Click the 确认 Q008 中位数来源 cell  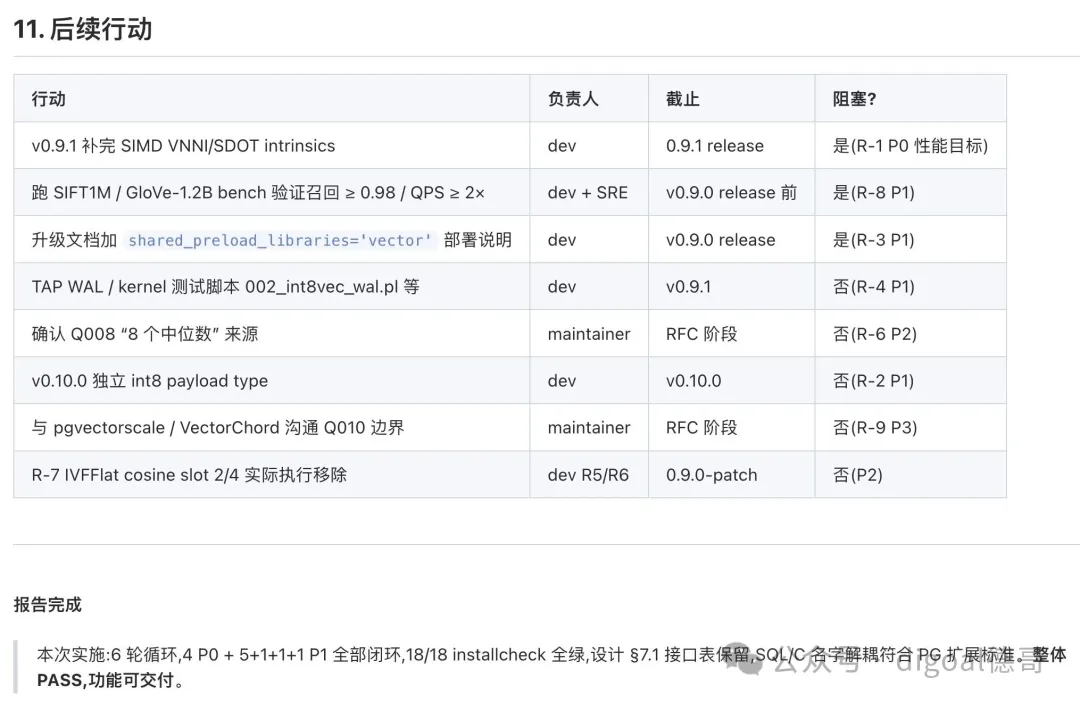pos(271,334)
